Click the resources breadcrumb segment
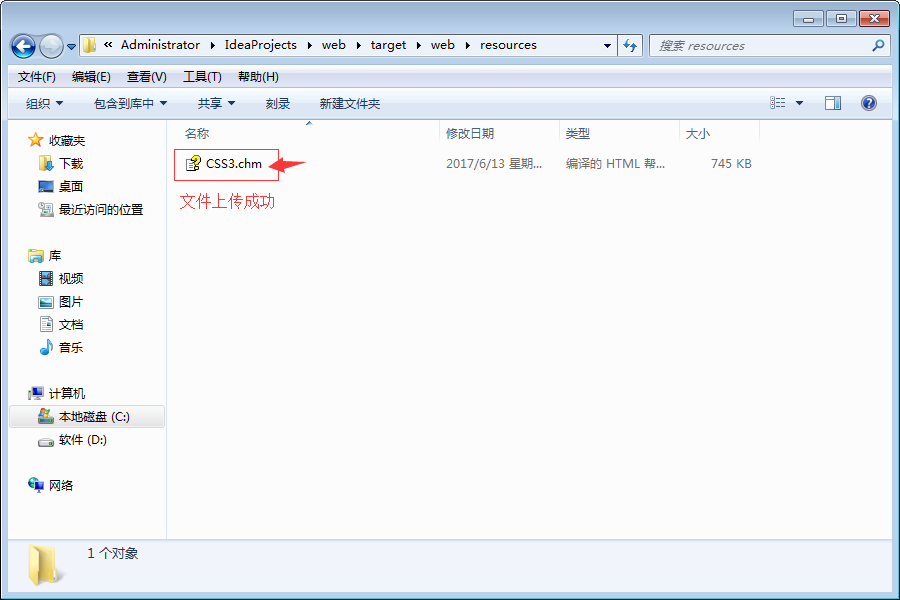 tap(508, 45)
